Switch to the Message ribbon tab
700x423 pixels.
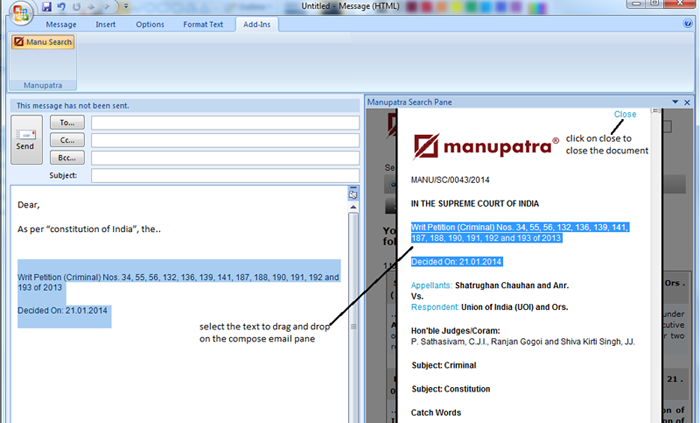pyautogui.click(x=61, y=23)
